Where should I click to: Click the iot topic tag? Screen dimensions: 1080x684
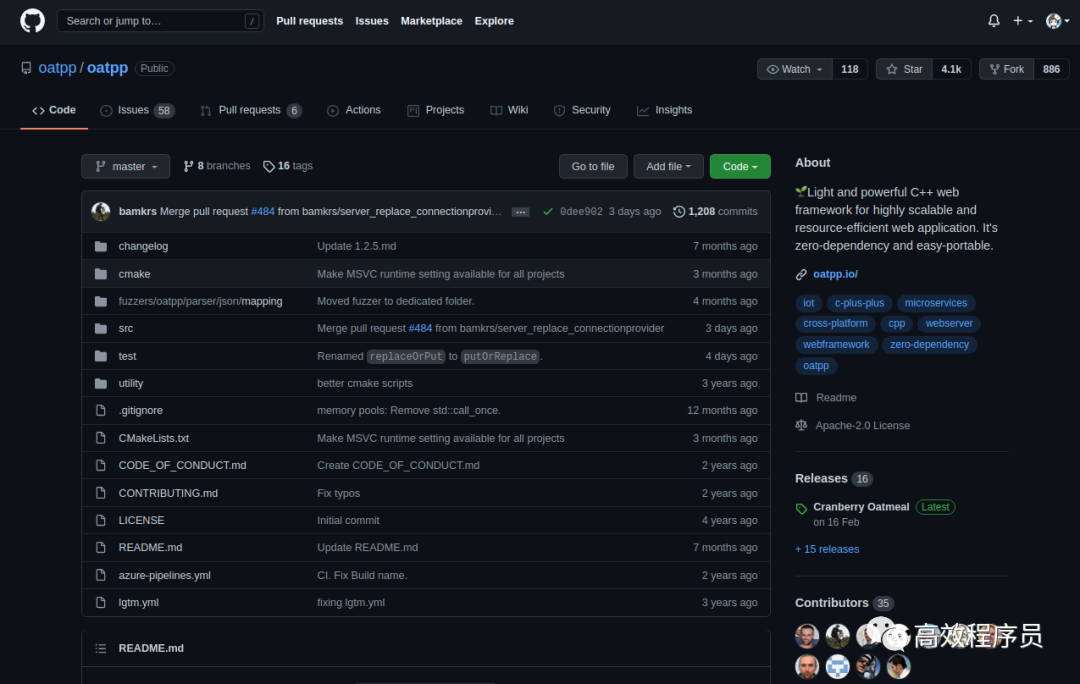click(808, 303)
